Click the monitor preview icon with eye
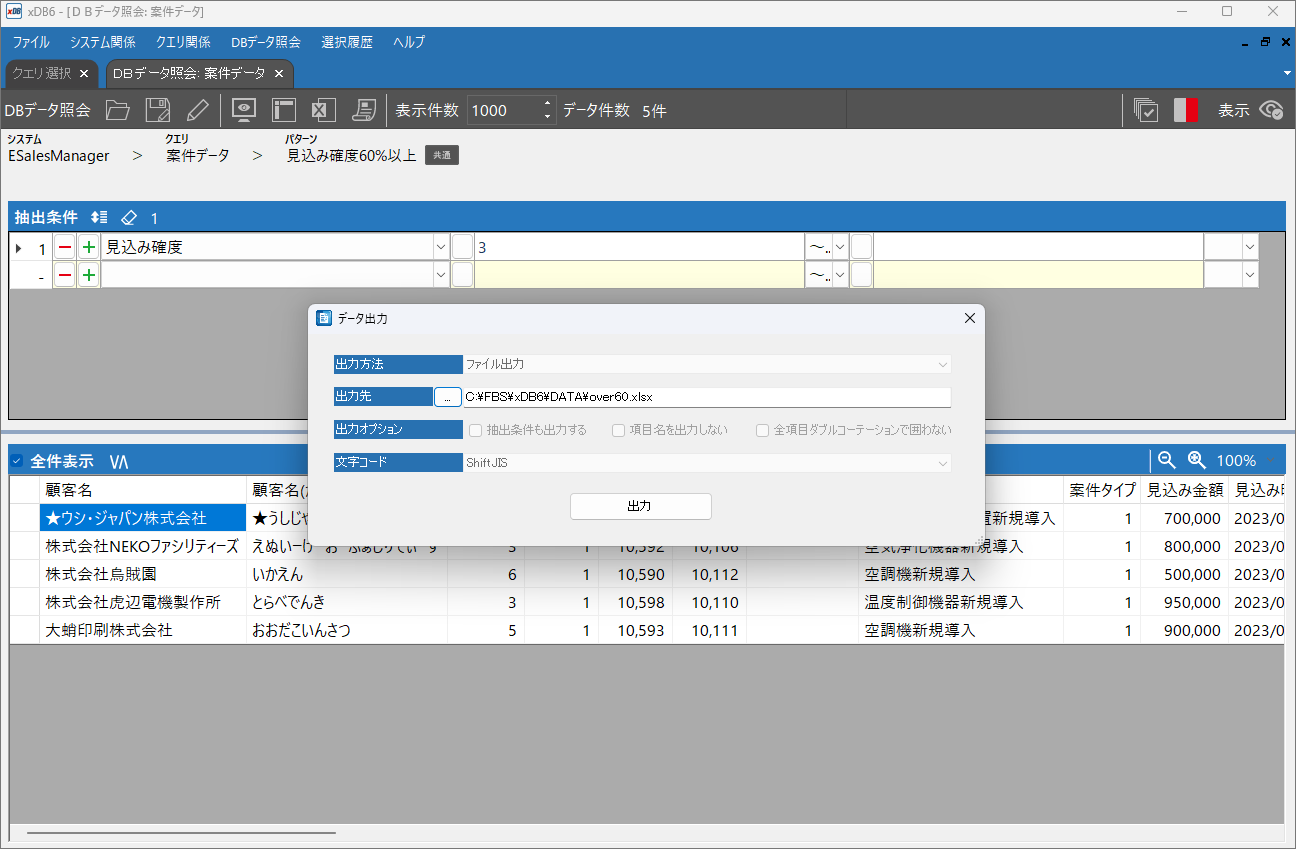Image resolution: width=1296 pixels, height=849 pixels. 244,110
